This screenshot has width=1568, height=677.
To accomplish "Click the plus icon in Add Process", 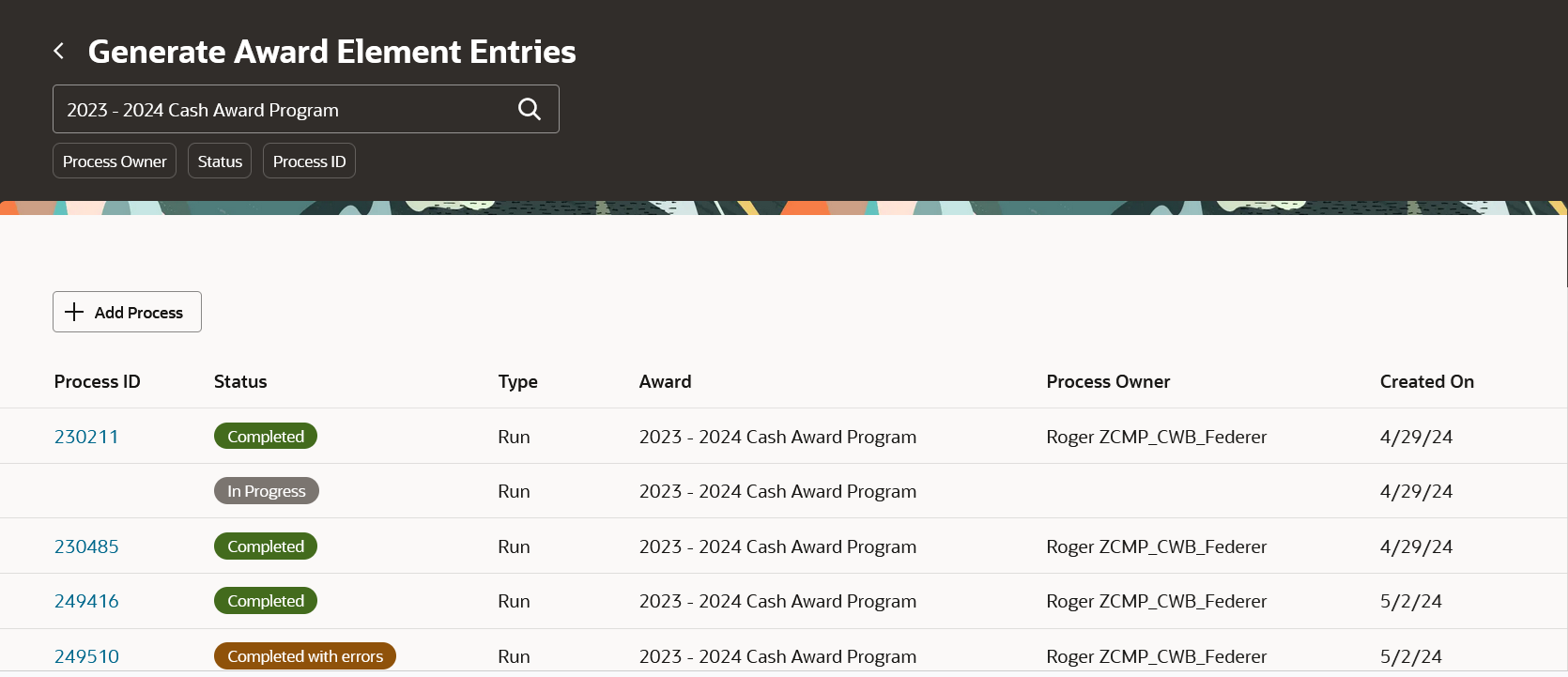I will tap(74, 312).
